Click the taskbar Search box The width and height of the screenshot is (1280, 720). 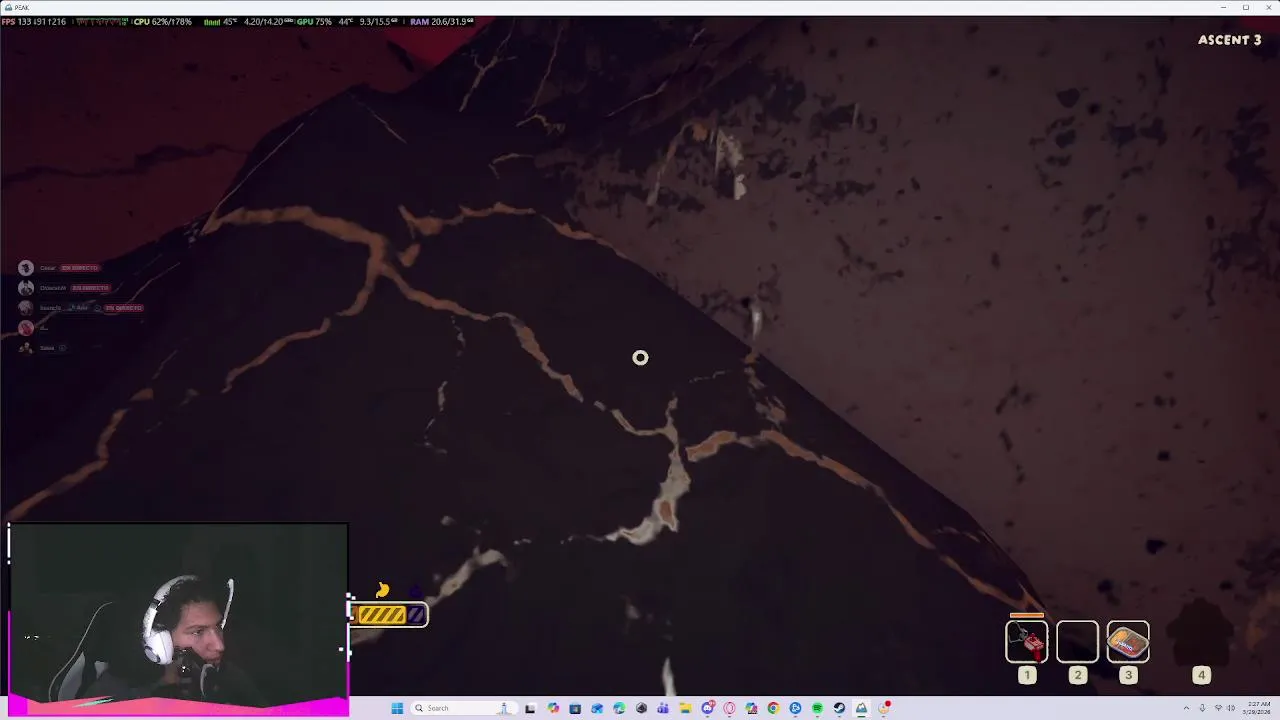[464, 708]
